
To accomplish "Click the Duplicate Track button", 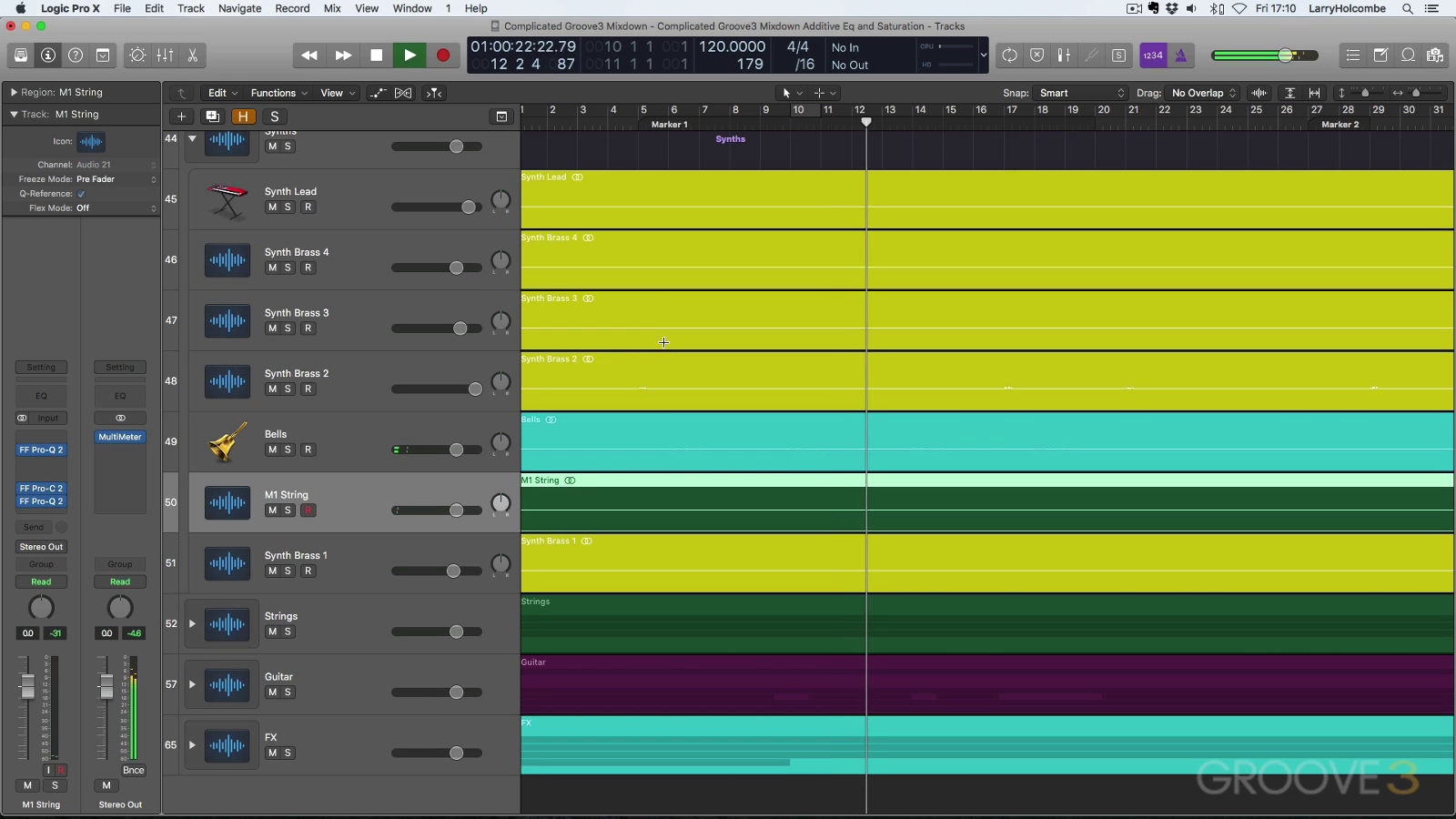I will (212, 116).
